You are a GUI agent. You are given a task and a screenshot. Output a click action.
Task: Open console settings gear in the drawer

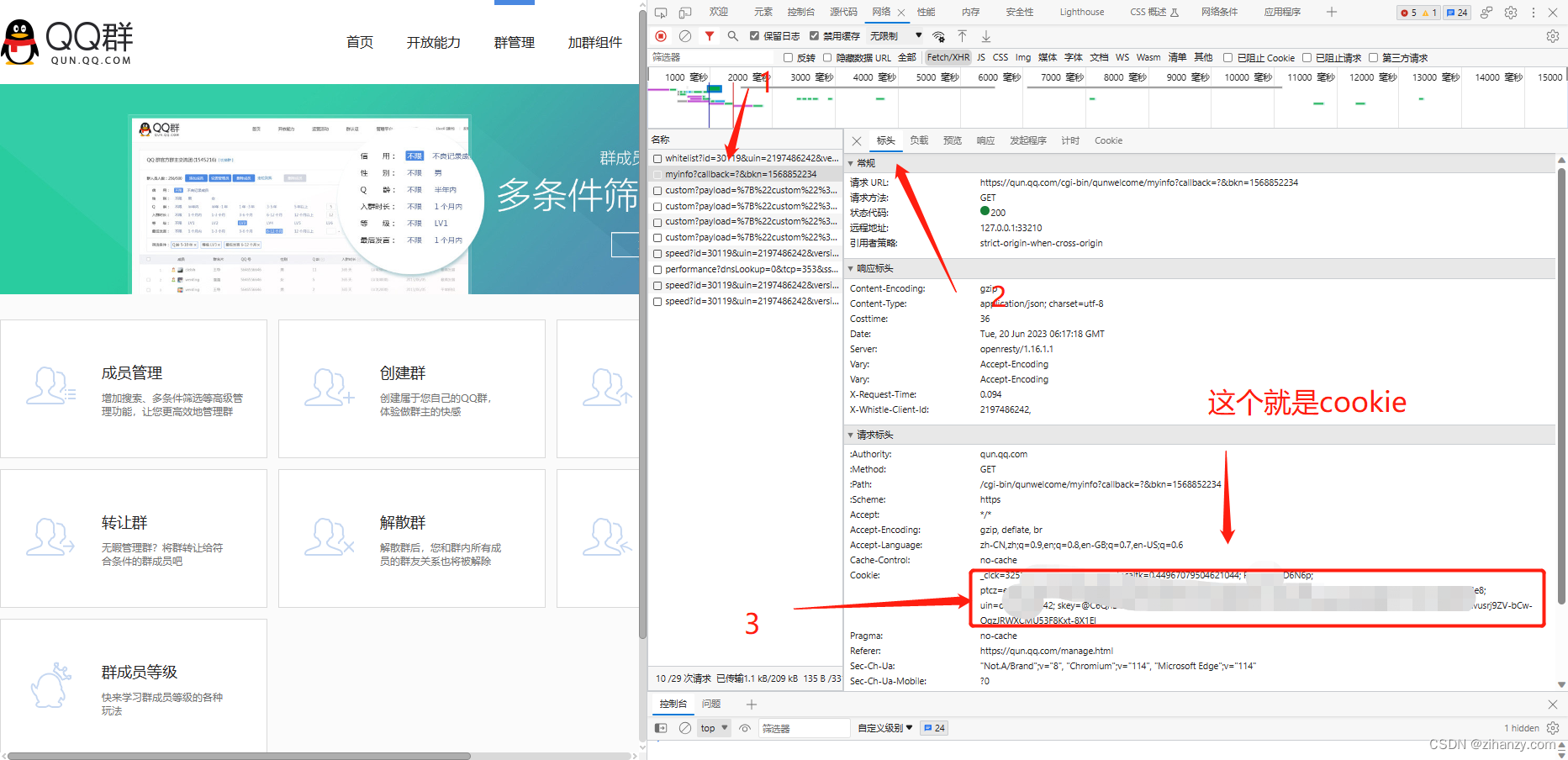pos(1553,728)
